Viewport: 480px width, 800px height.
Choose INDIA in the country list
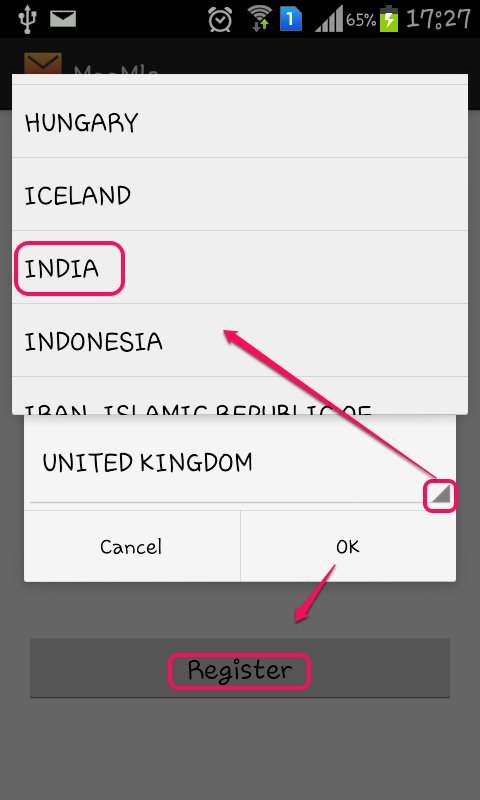point(240,267)
